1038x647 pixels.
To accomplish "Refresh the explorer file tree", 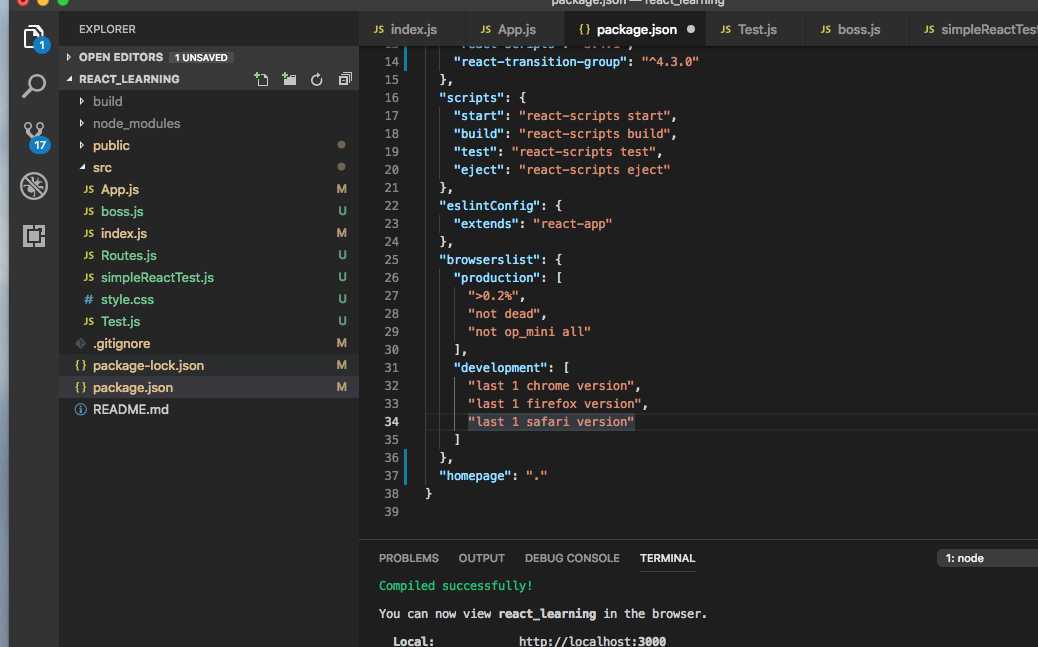I will (x=317, y=79).
